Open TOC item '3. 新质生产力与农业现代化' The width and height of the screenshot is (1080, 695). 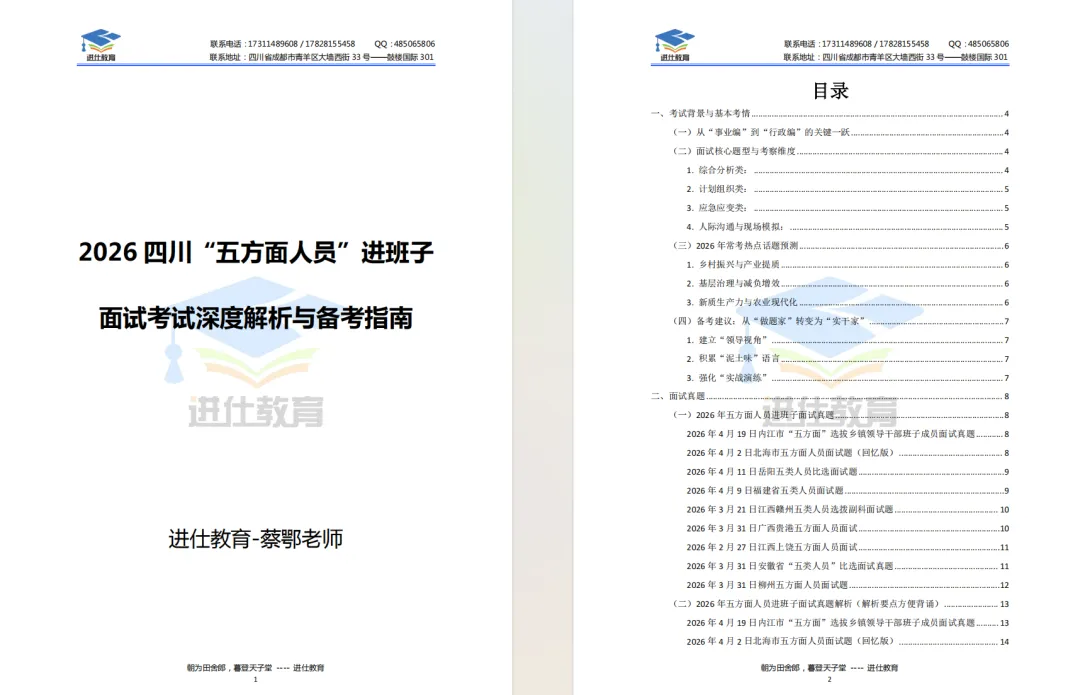tap(847, 302)
